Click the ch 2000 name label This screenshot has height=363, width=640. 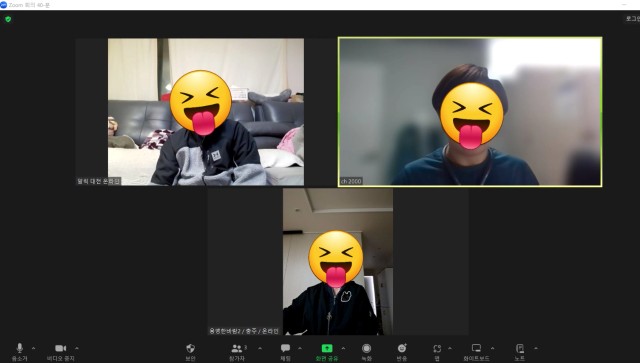[351, 181]
